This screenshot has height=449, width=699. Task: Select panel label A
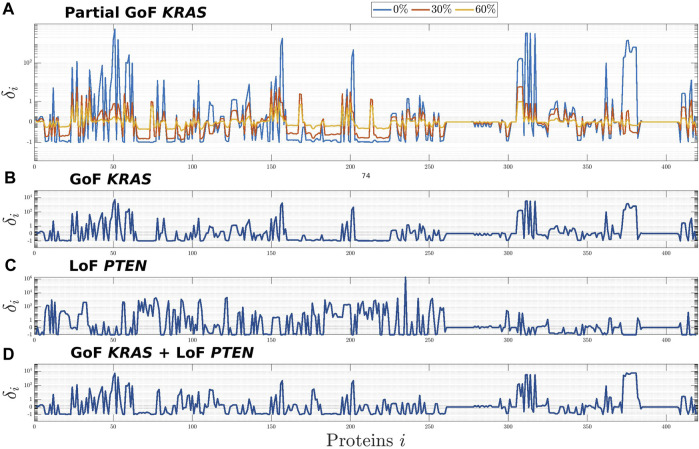tap(8, 7)
